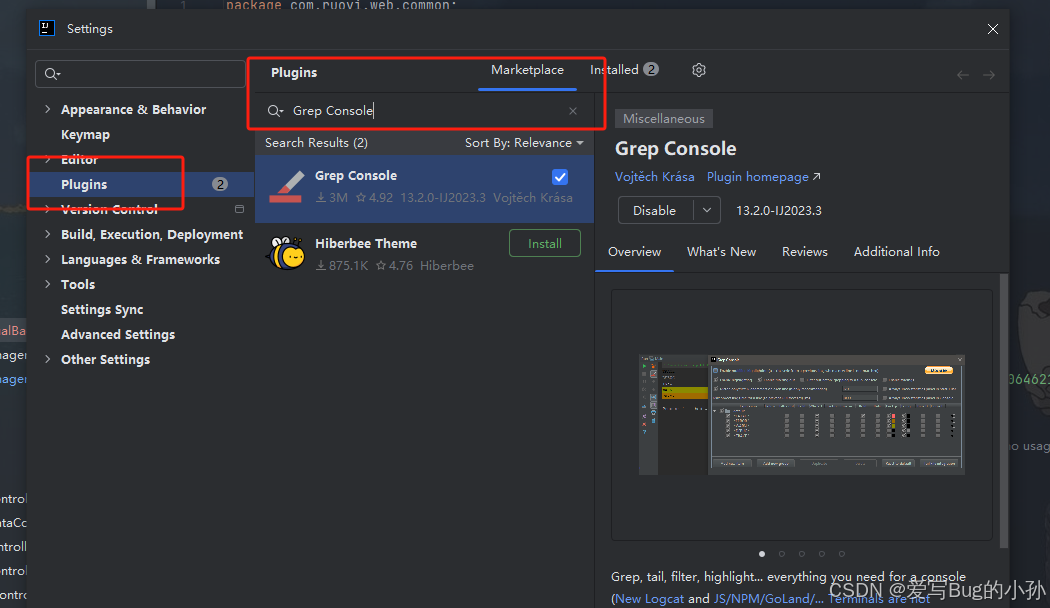1050x608 pixels.
Task: Expand Appearance & Behavior section
Action: click(48, 109)
